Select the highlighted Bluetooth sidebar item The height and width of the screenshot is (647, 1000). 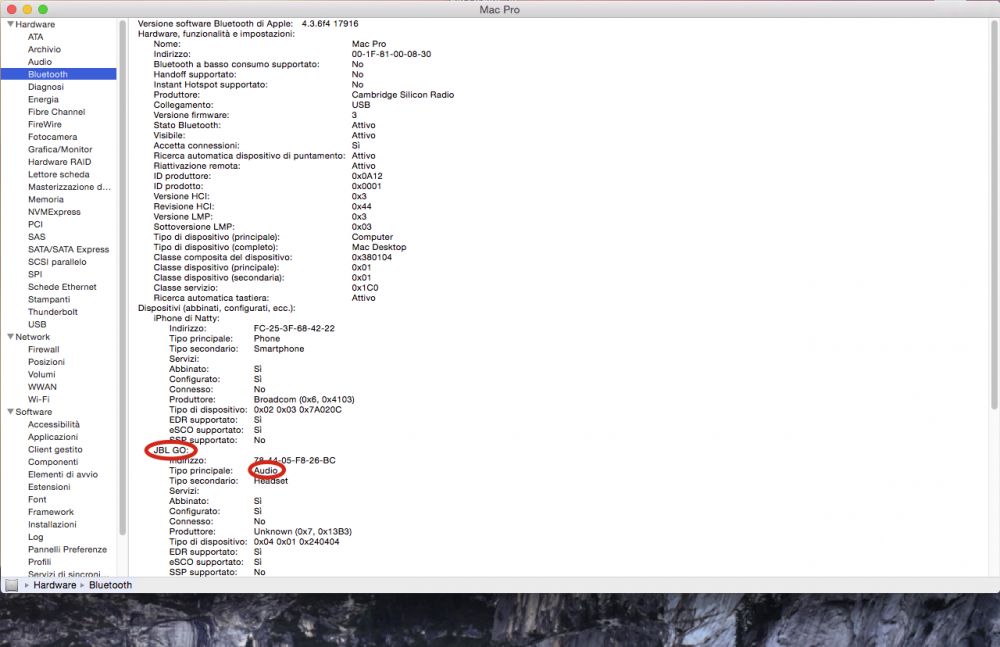(x=59, y=74)
